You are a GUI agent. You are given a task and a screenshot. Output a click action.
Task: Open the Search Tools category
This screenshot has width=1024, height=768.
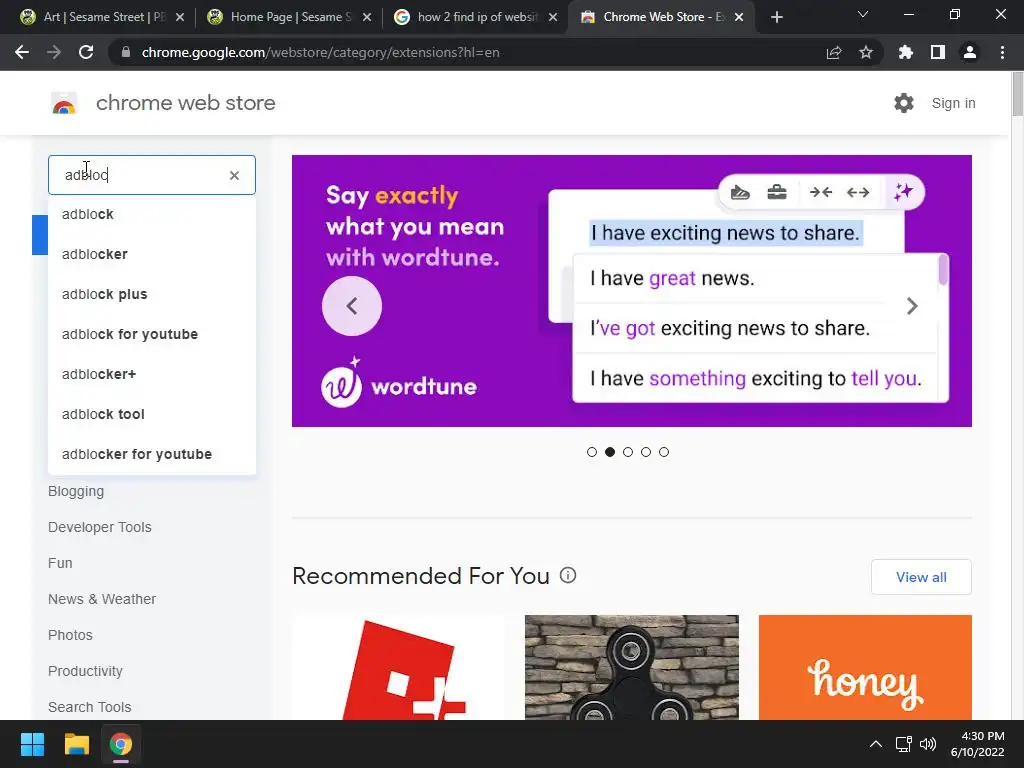point(89,707)
